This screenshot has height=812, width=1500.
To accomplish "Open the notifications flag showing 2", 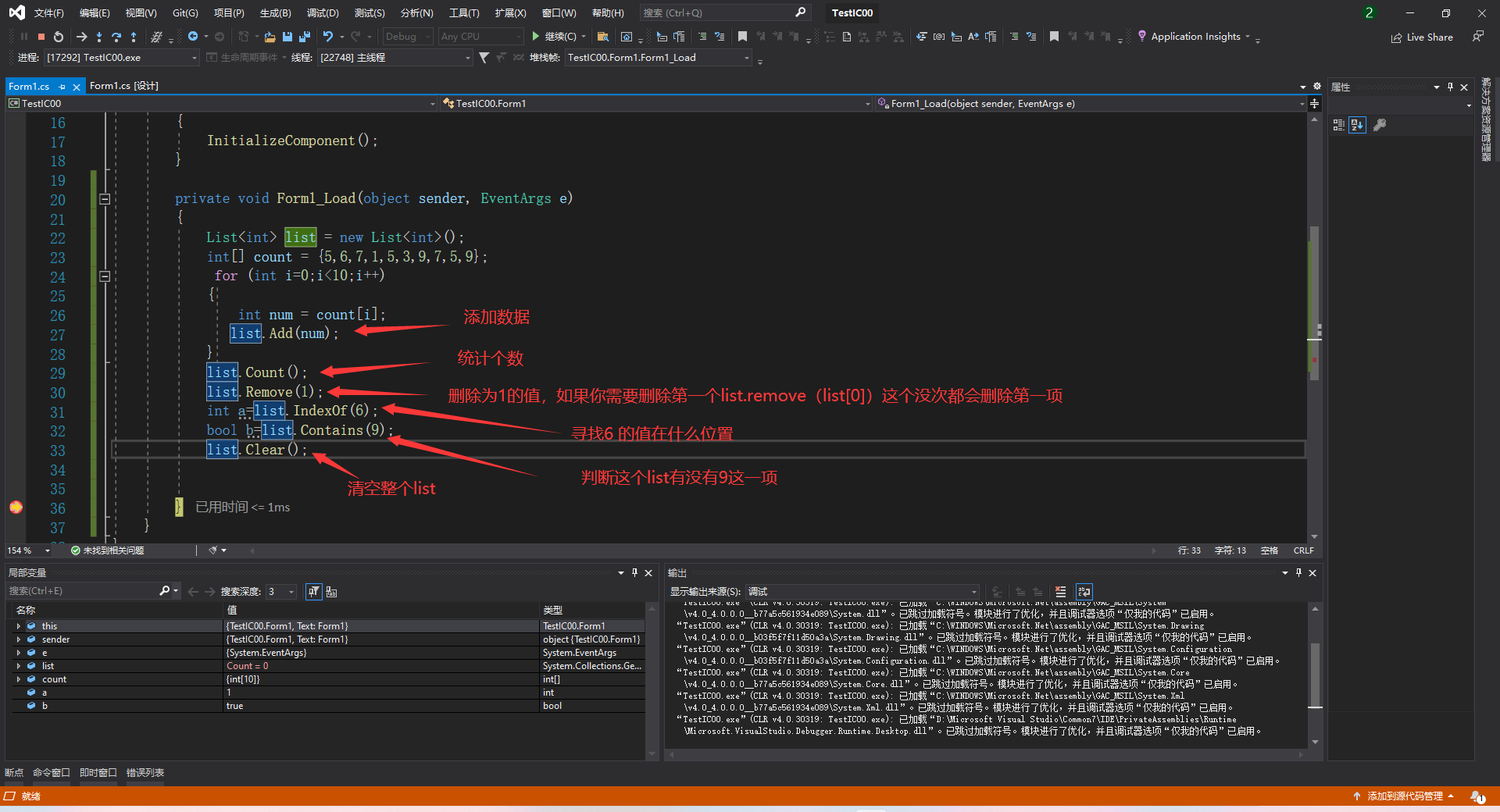I will [1369, 13].
